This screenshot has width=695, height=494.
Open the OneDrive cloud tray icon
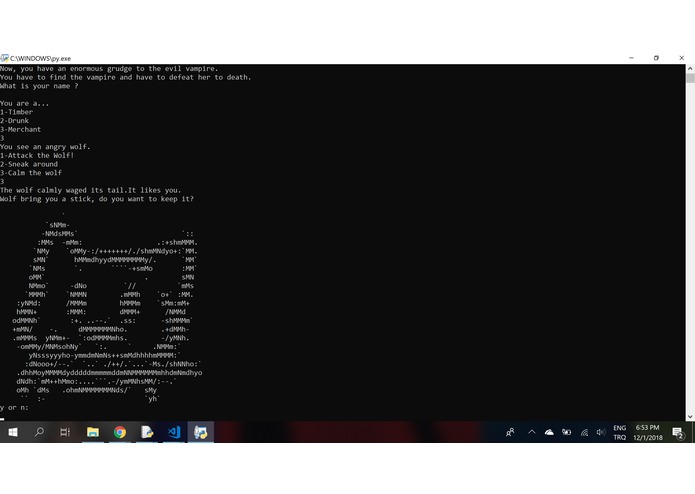549,432
